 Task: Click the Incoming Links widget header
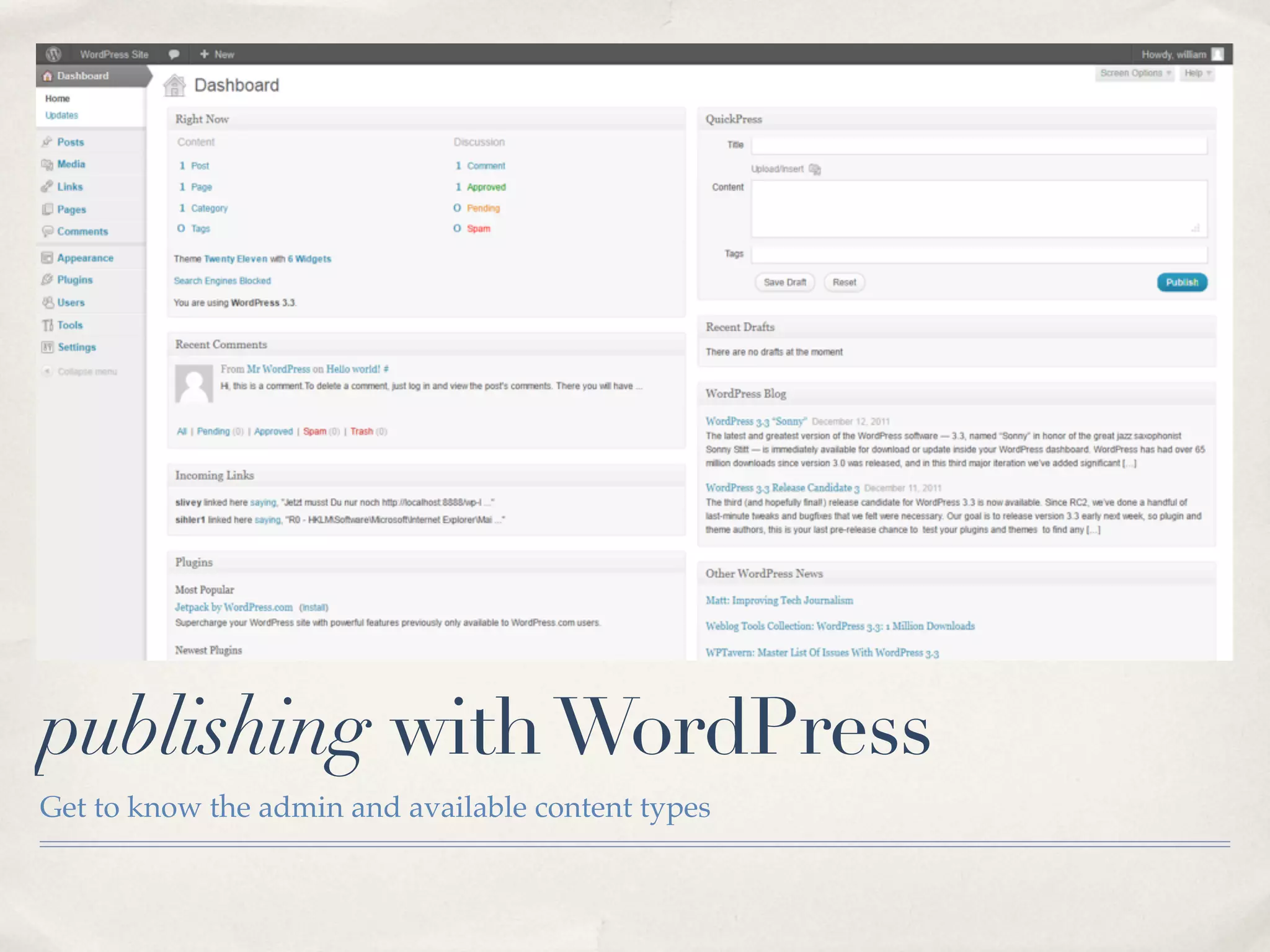coord(426,475)
